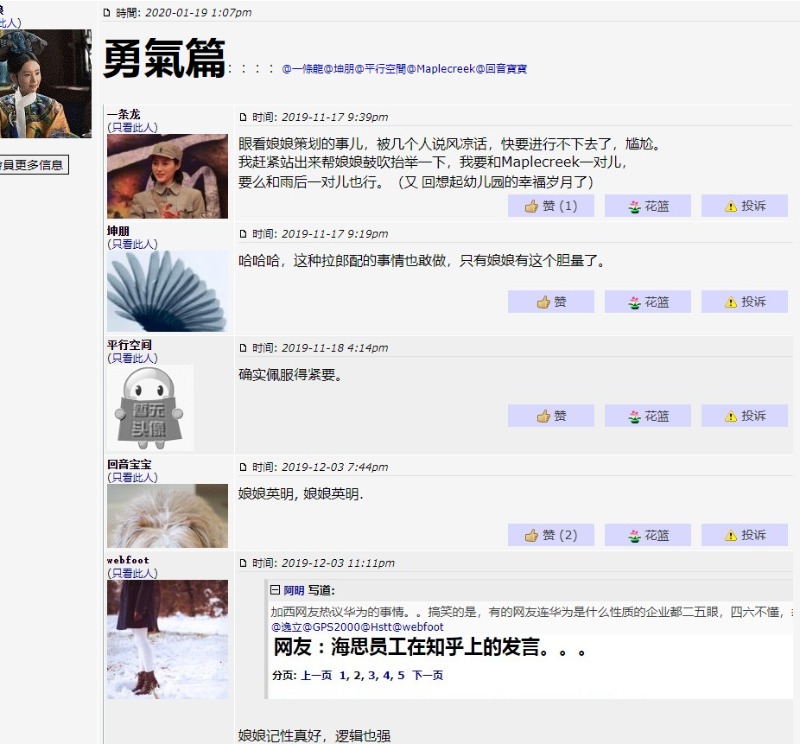View 坤朋's feather fan avatar
Screen dimensions: 800x744
[167, 291]
